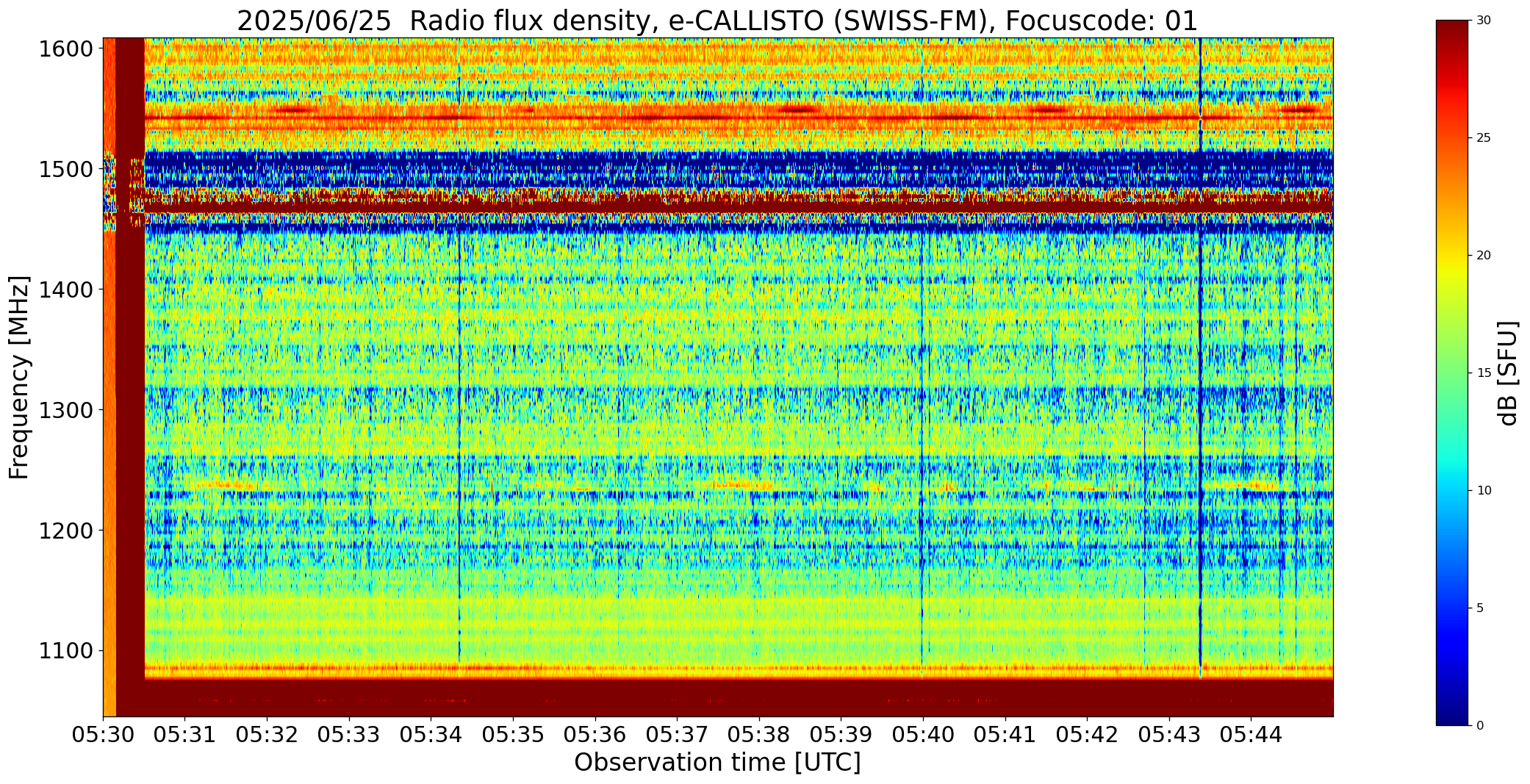Click the 05:42 time tick label
Screen dimensions: 1530x784
pyautogui.click(x=1087, y=734)
